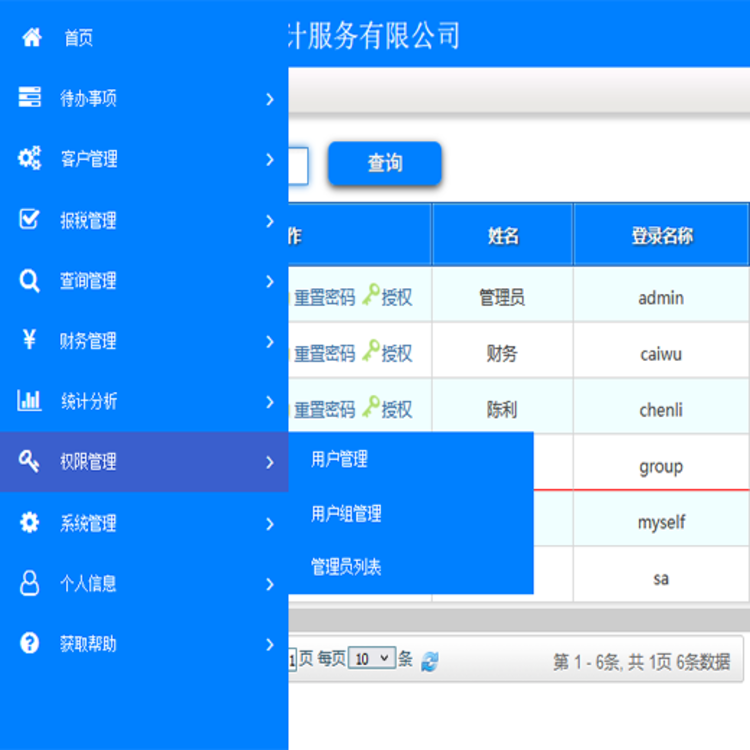
Task: Click the refresh icon in pagination bar
Action: click(x=430, y=661)
